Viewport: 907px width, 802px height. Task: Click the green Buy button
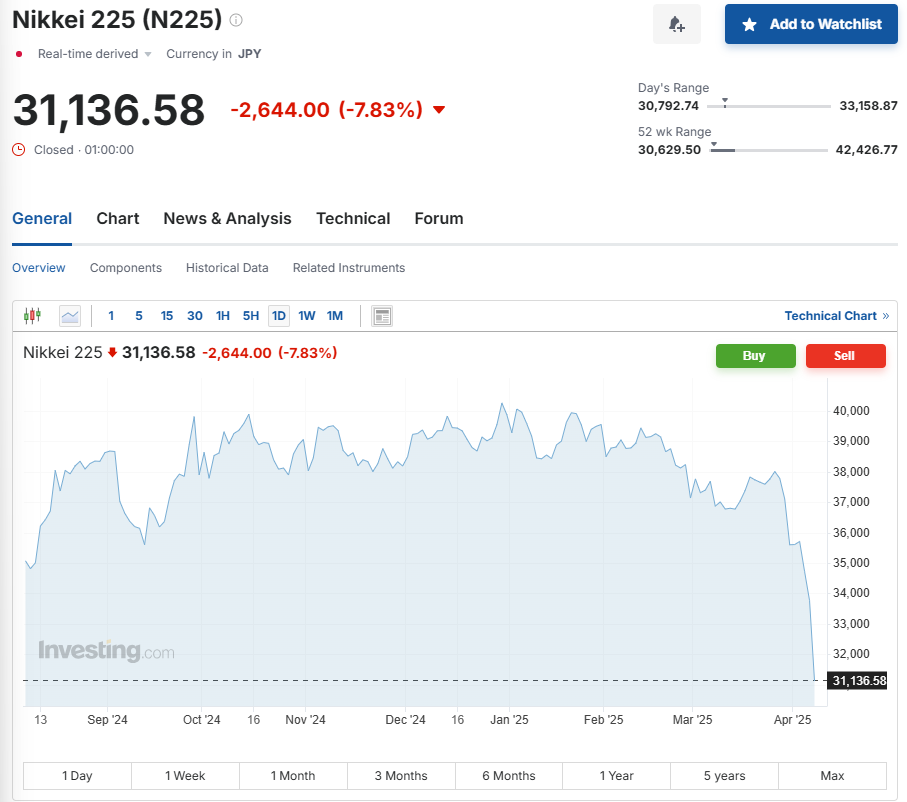pyautogui.click(x=755, y=356)
